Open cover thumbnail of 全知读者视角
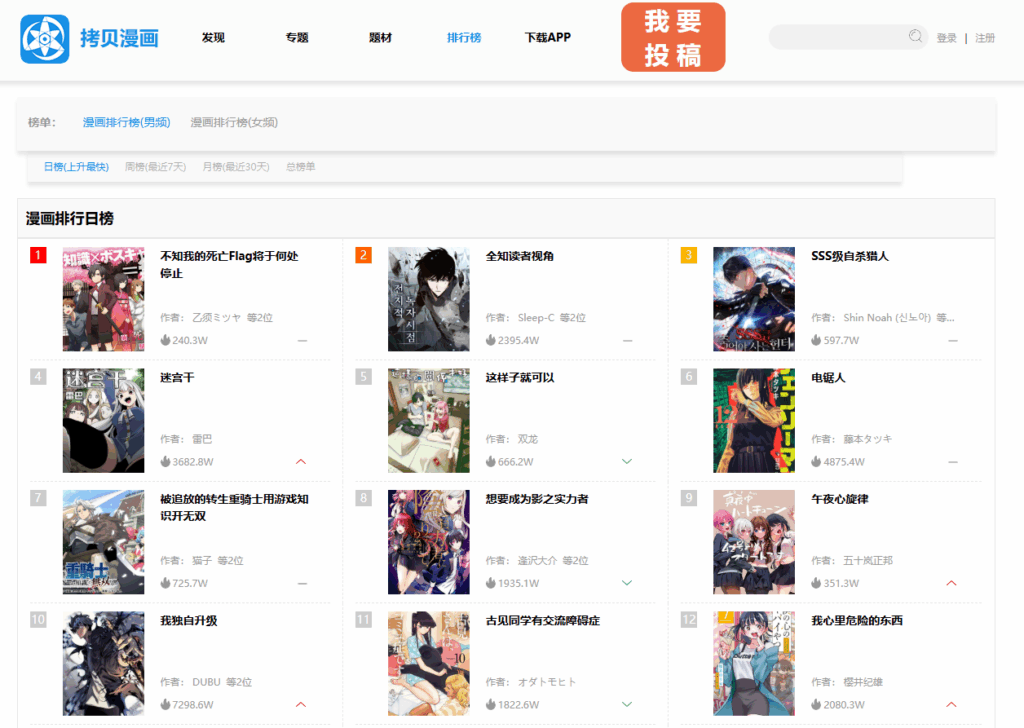The width and height of the screenshot is (1024, 728). [428, 299]
